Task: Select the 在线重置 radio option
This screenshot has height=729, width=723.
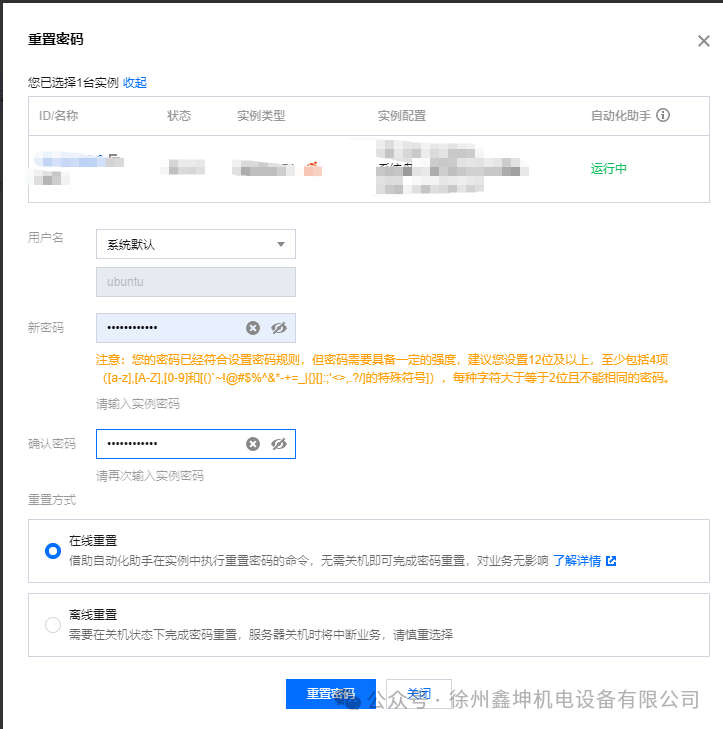Action: pyautogui.click(x=53, y=551)
